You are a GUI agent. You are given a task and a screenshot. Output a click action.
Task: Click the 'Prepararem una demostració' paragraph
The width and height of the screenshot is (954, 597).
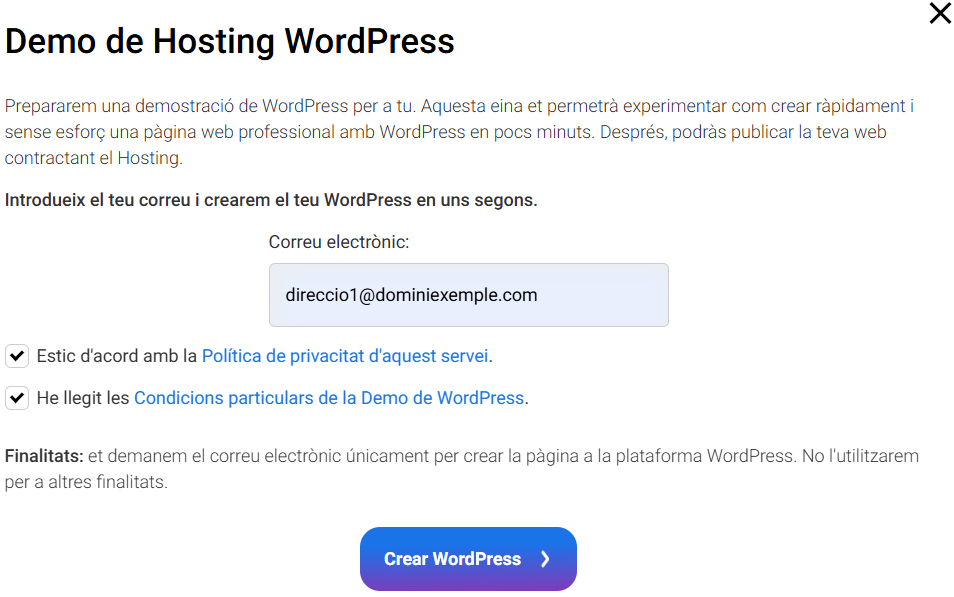point(459,132)
